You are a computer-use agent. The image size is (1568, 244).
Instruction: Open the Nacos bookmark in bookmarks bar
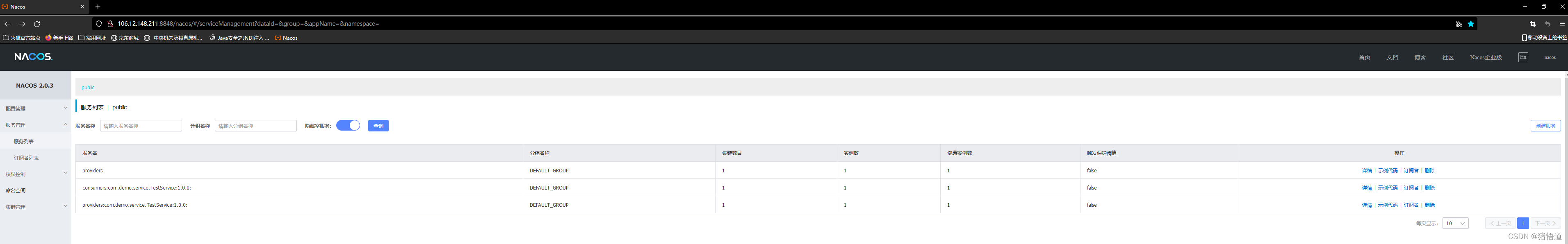pyautogui.click(x=286, y=38)
